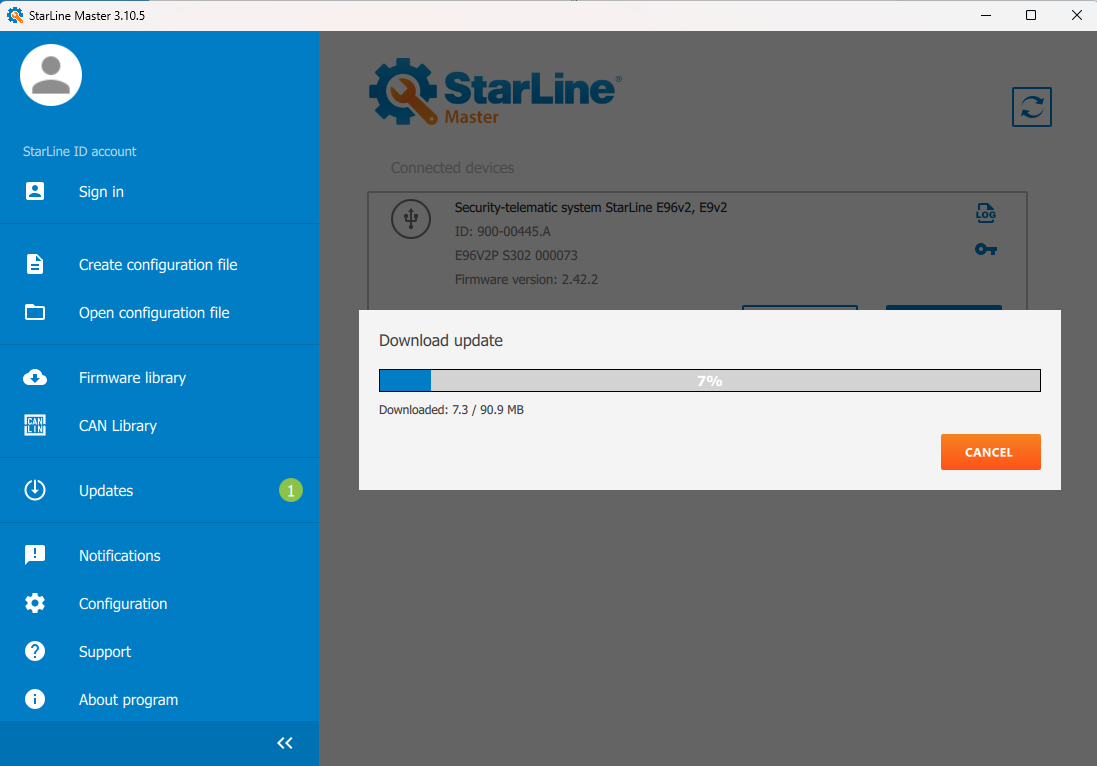This screenshot has width=1097, height=766.
Task: Open Notifications in the sidebar
Action: [119, 556]
